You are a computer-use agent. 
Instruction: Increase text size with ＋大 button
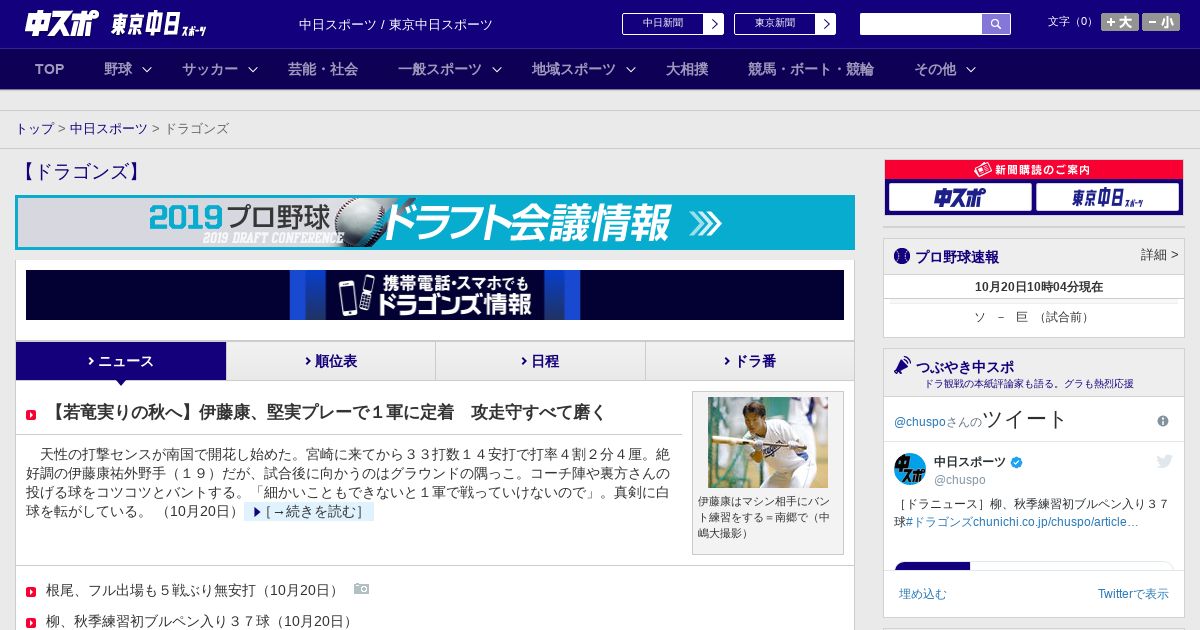[x=1119, y=22]
